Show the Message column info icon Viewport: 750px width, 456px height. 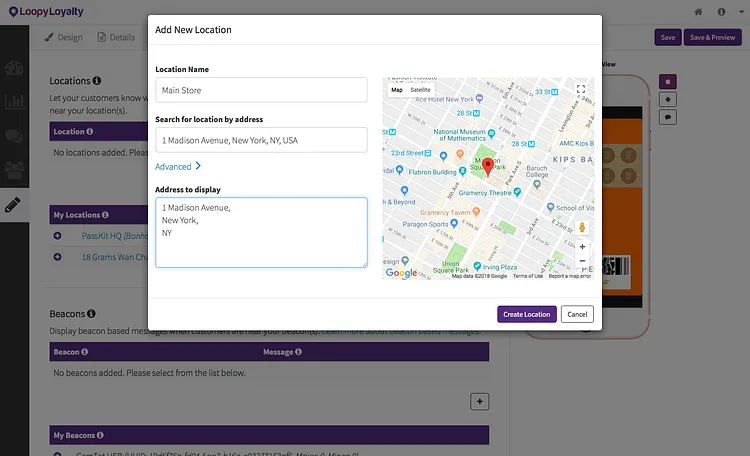tap(298, 352)
